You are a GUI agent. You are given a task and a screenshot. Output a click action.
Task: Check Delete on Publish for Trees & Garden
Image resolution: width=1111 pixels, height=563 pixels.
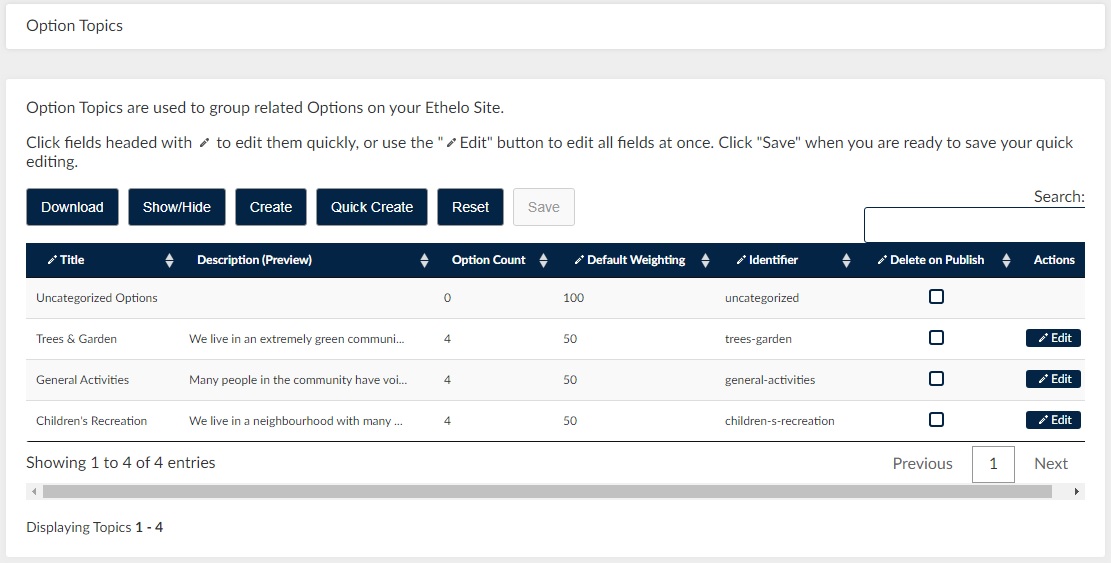(936, 338)
